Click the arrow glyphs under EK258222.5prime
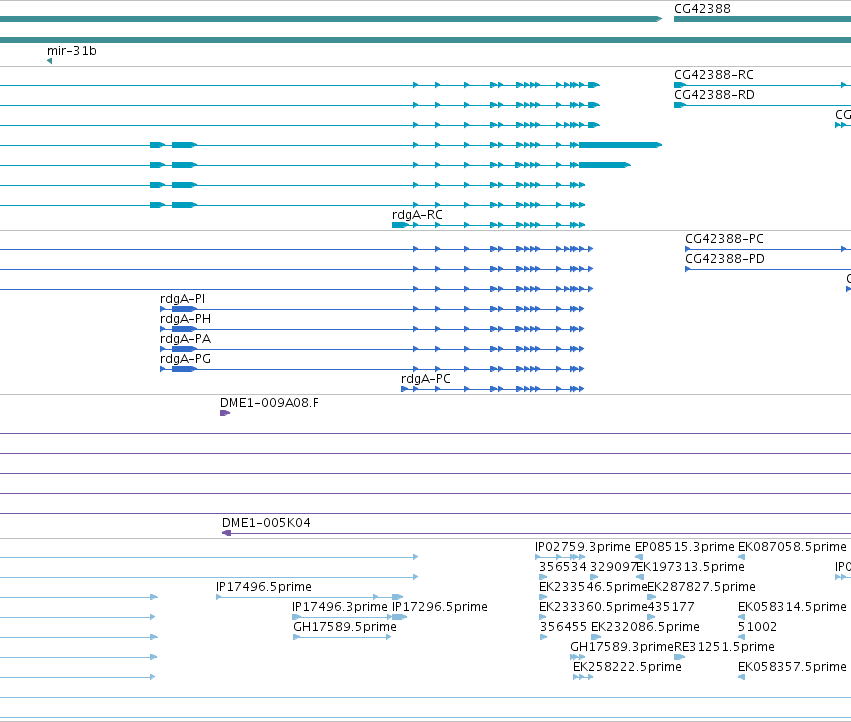The height and width of the screenshot is (722, 851). tap(583, 677)
